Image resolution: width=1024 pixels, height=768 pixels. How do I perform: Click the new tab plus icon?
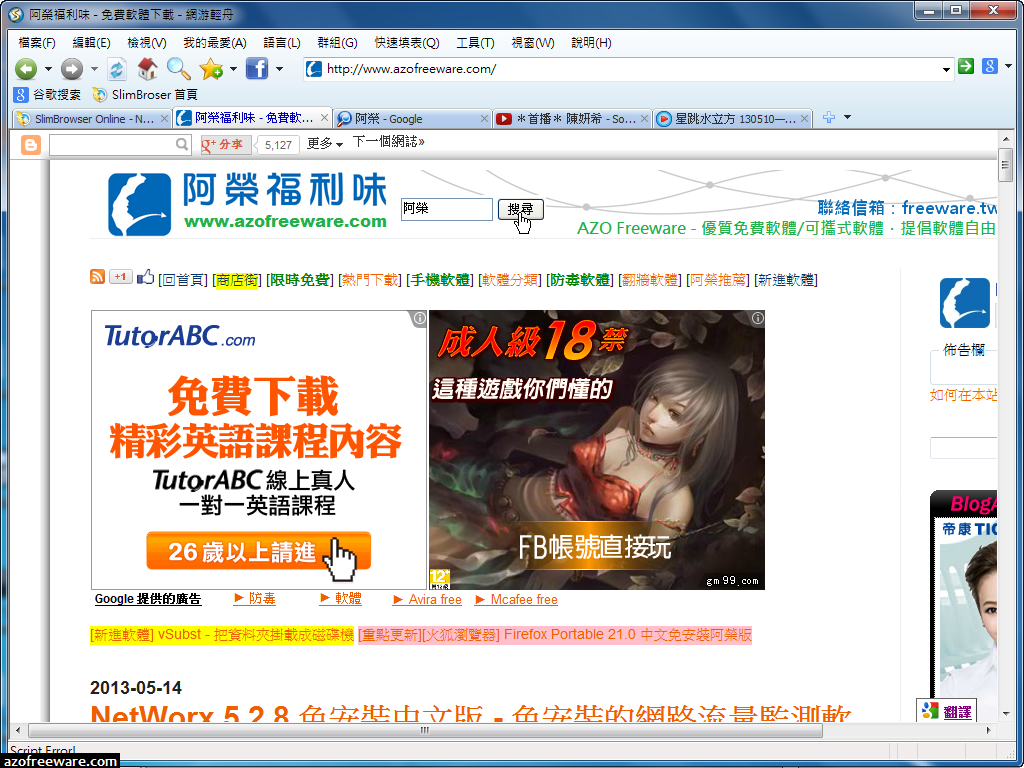[829, 118]
